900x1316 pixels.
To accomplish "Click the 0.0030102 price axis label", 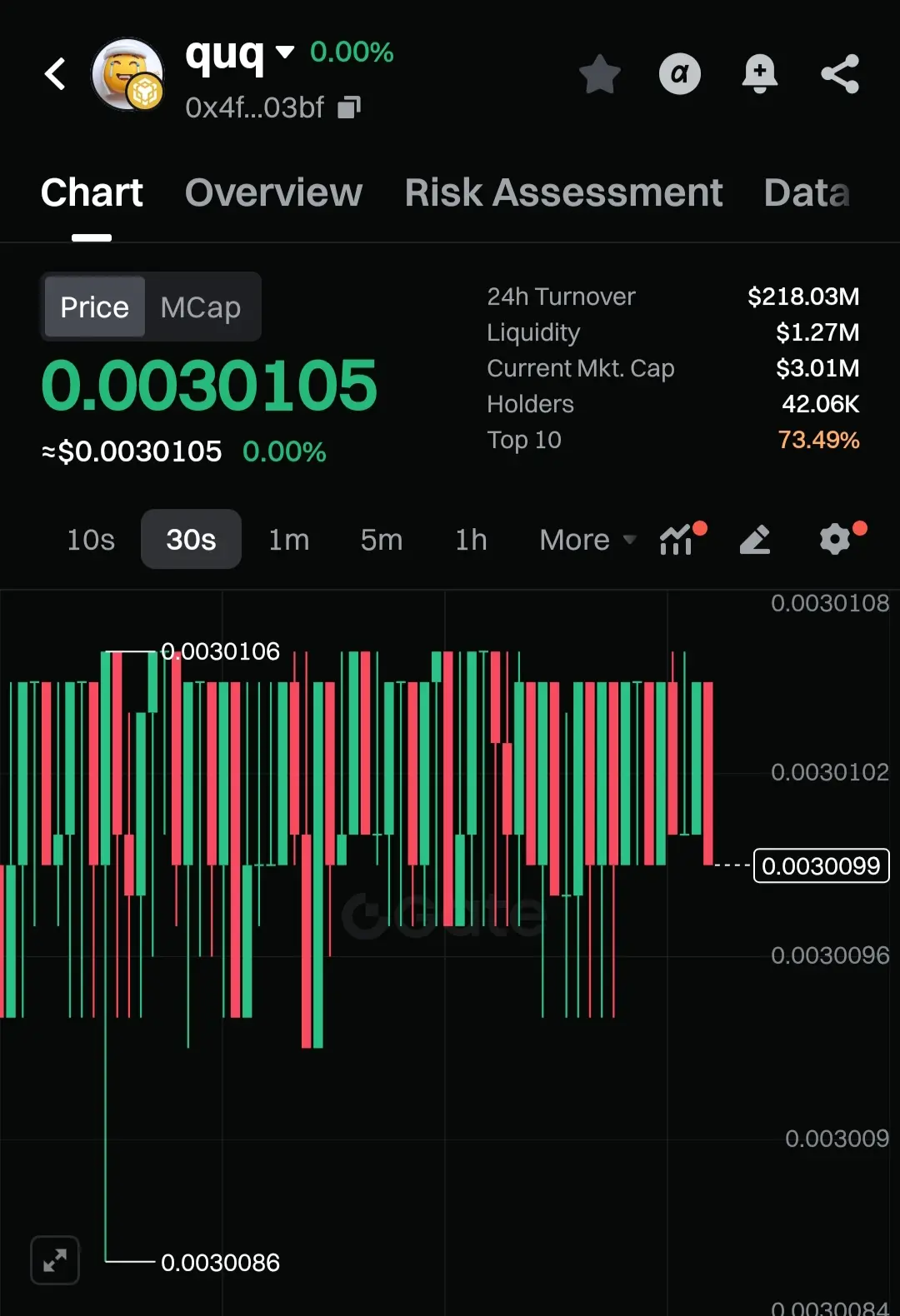I will (x=830, y=772).
